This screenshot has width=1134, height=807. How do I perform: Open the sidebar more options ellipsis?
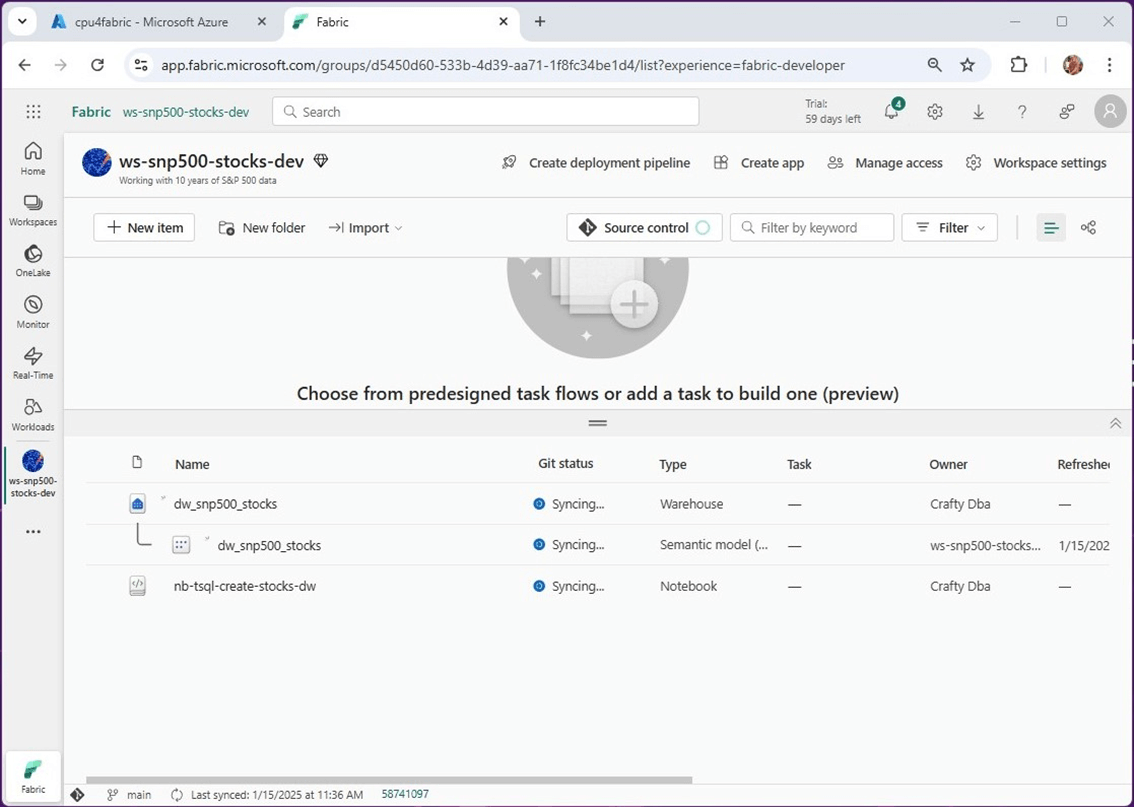point(33,532)
